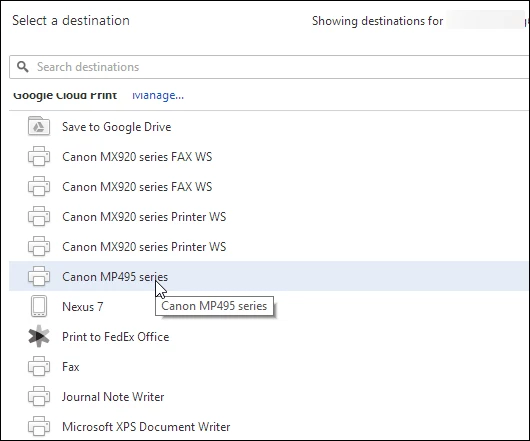The width and height of the screenshot is (530, 441).
Task: Click the tablet icon next to Nexus 7
Action: [39, 306]
